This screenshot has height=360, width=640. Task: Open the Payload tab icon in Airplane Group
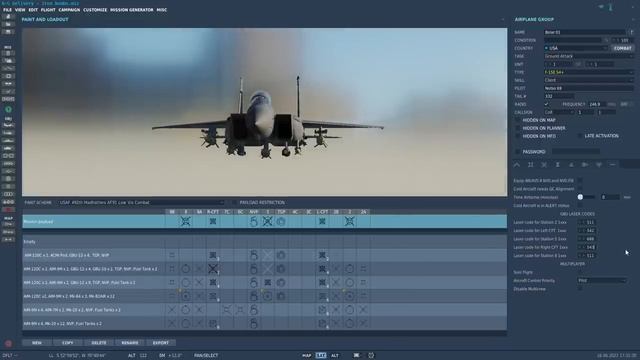[x=530, y=164]
